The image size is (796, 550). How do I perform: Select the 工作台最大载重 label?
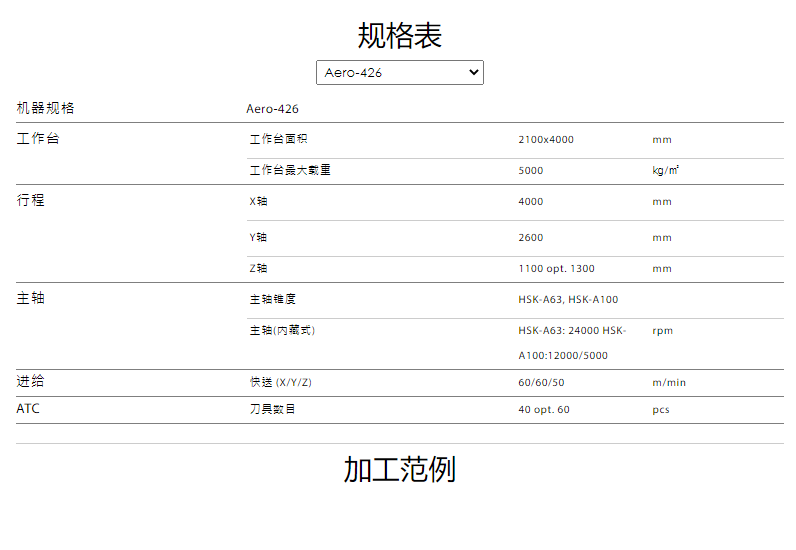pyautogui.click(x=290, y=170)
